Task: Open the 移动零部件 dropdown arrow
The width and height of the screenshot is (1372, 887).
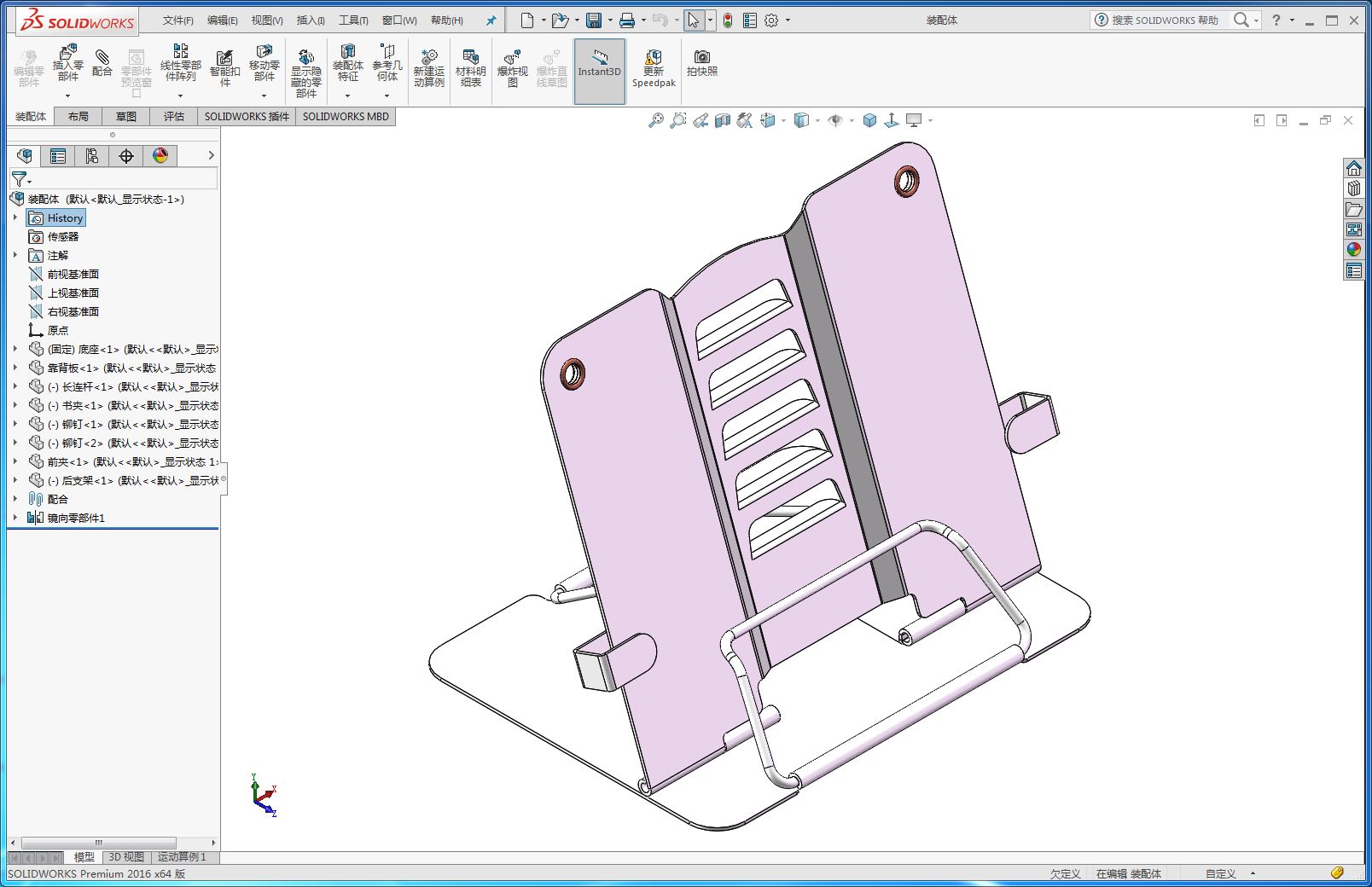Action: [265, 96]
